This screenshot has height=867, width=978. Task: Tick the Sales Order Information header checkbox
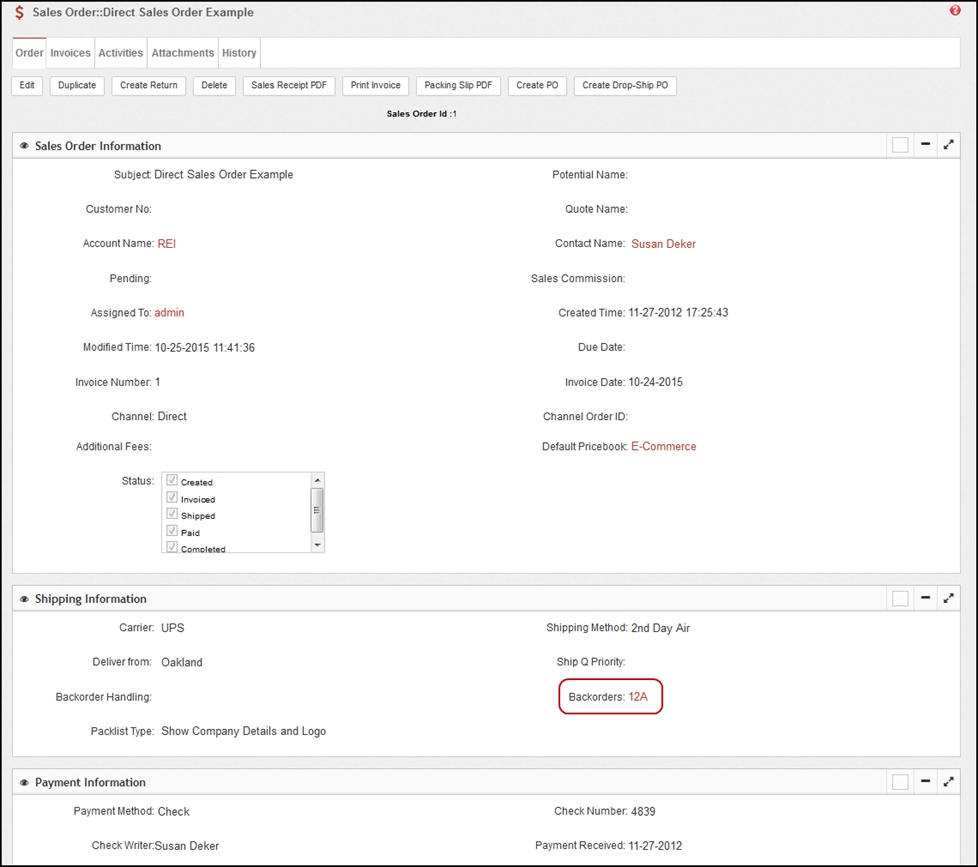click(x=900, y=145)
